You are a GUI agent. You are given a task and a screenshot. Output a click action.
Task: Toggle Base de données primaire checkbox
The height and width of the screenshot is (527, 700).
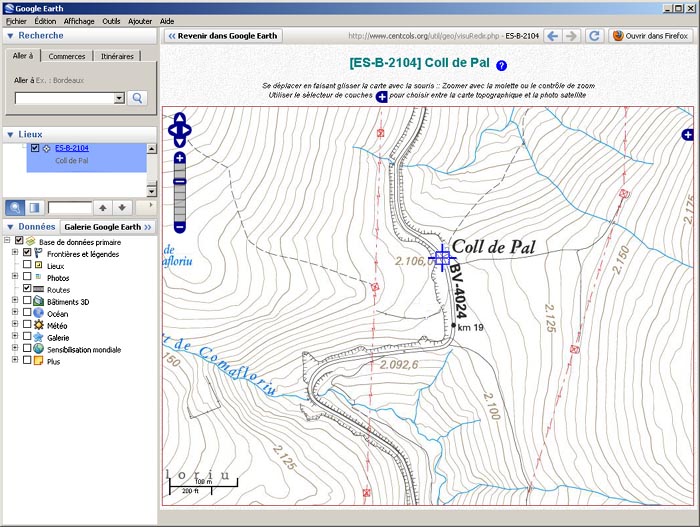(x=19, y=241)
